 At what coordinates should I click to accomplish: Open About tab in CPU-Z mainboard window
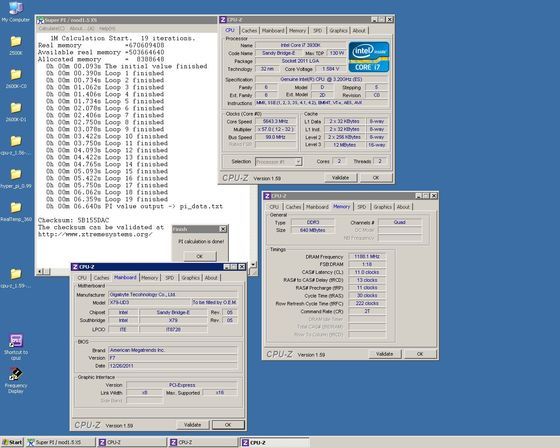click(x=211, y=278)
